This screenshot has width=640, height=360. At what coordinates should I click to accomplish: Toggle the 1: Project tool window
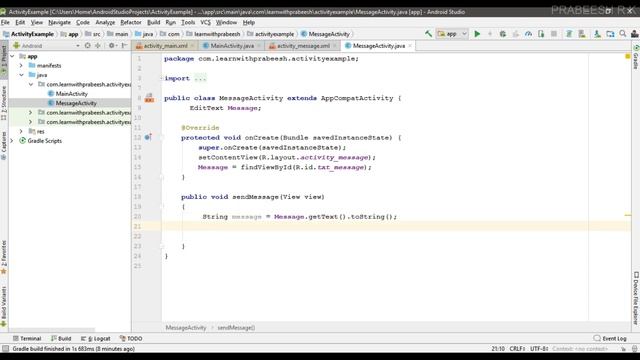coord(4,59)
